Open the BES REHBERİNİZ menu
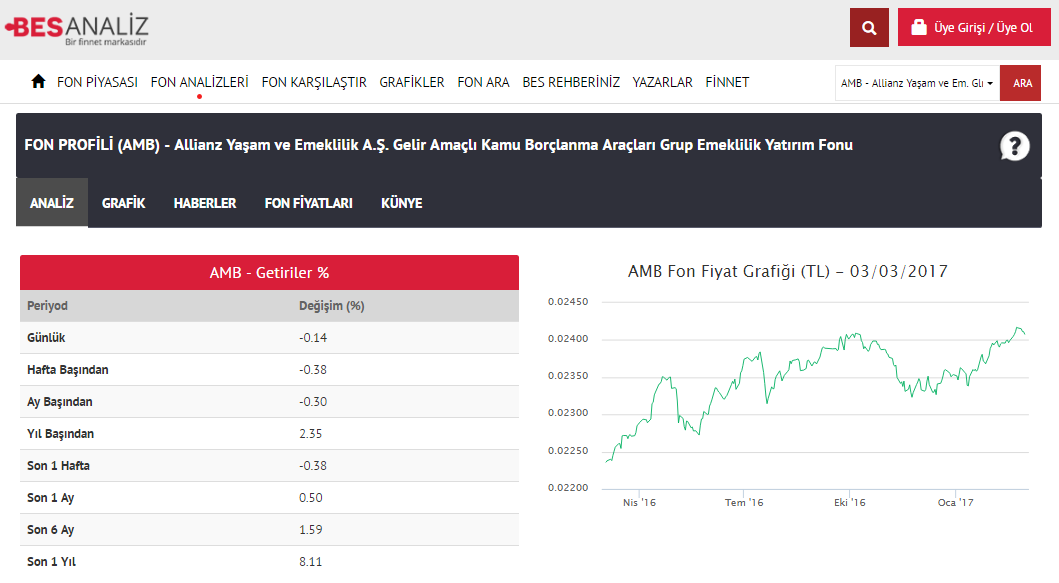 [571, 82]
